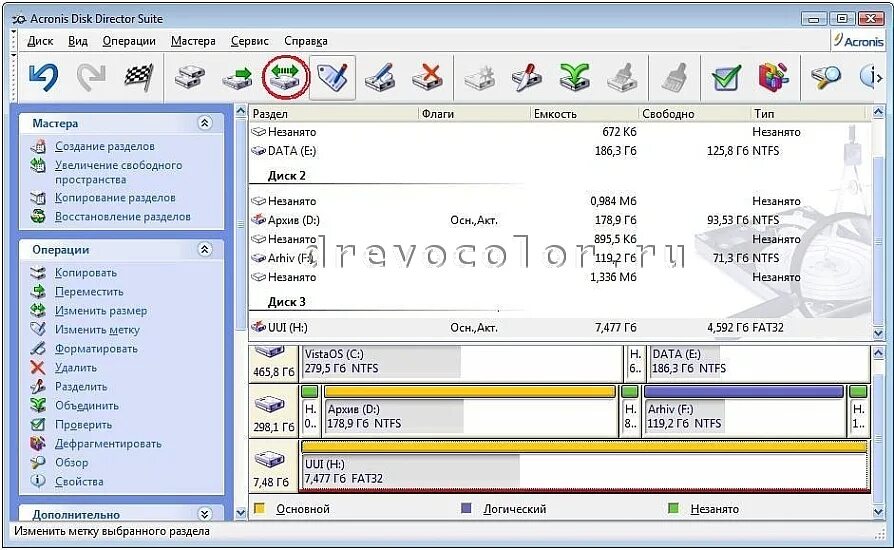
Task: Open the Справка menu
Action: pos(306,41)
